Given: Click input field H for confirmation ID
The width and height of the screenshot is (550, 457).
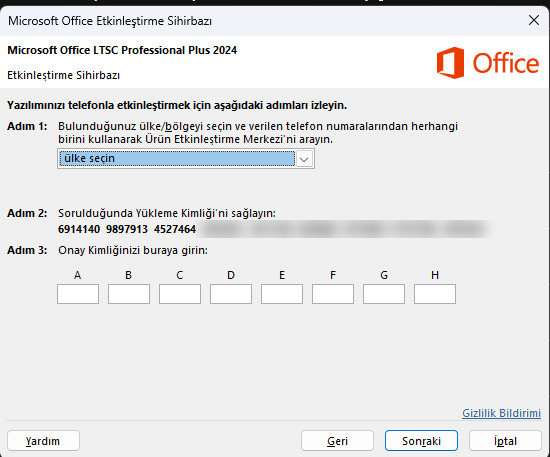Looking at the screenshot, I should click(435, 294).
